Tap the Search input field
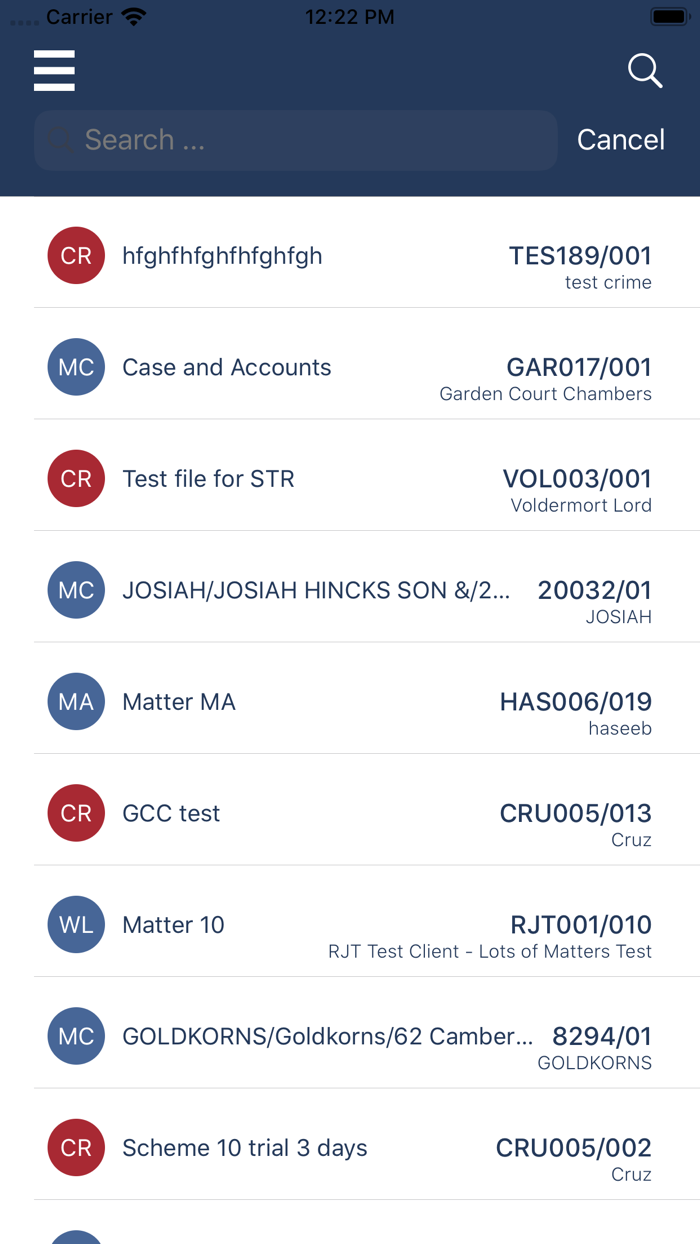The image size is (700, 1244). (295, 140)
